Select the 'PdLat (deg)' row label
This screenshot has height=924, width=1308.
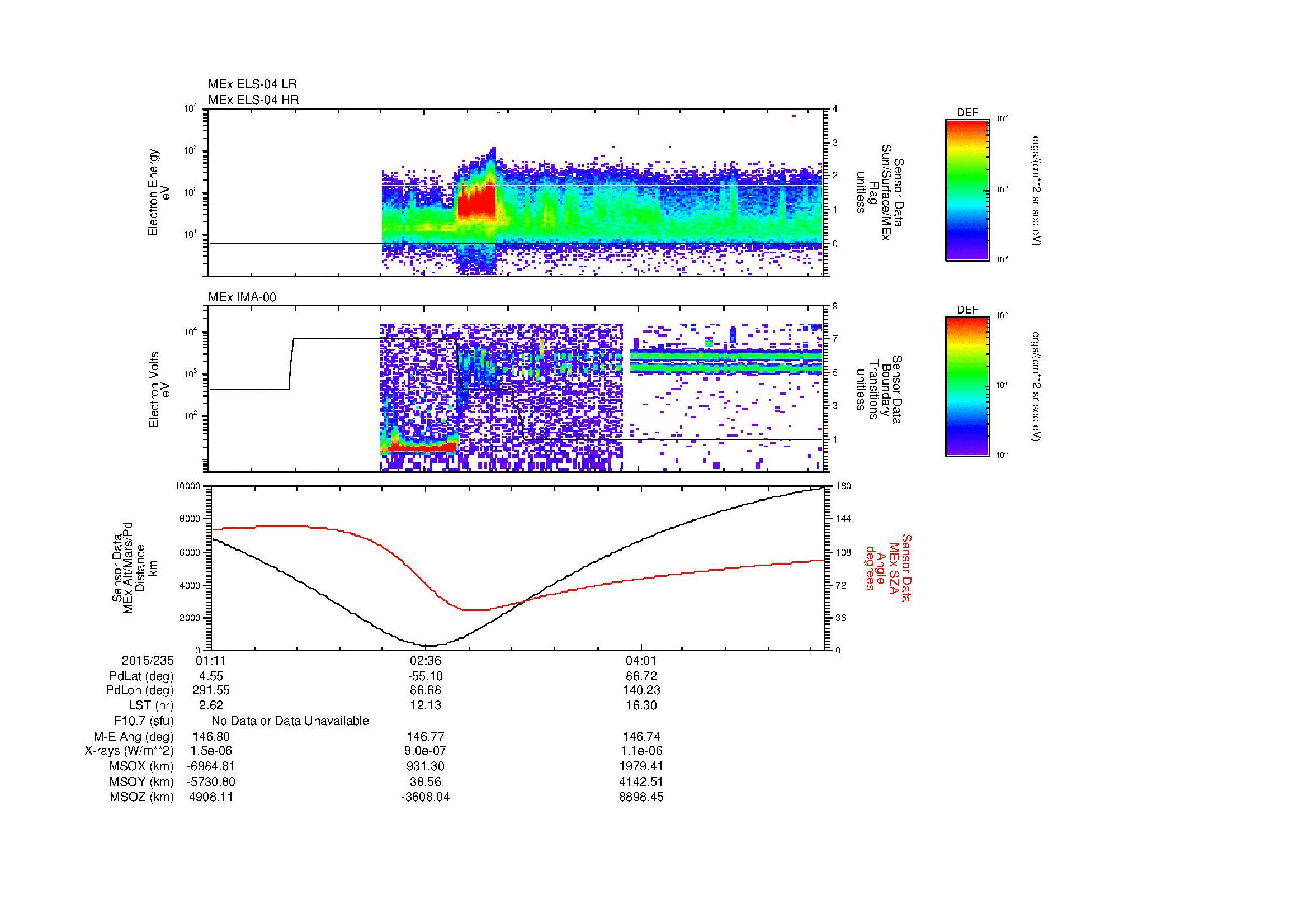[x=141, y=676]
